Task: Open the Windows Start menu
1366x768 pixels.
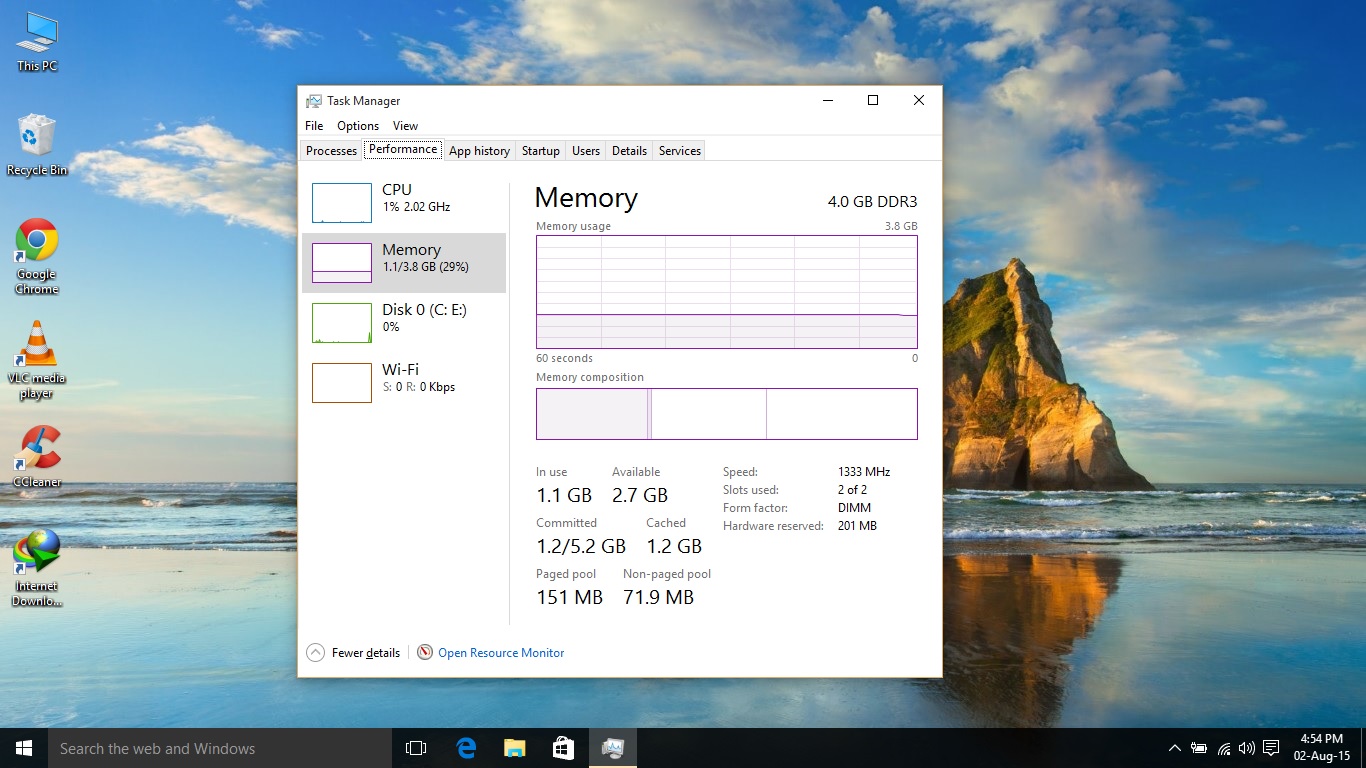Action: point(24,748)
